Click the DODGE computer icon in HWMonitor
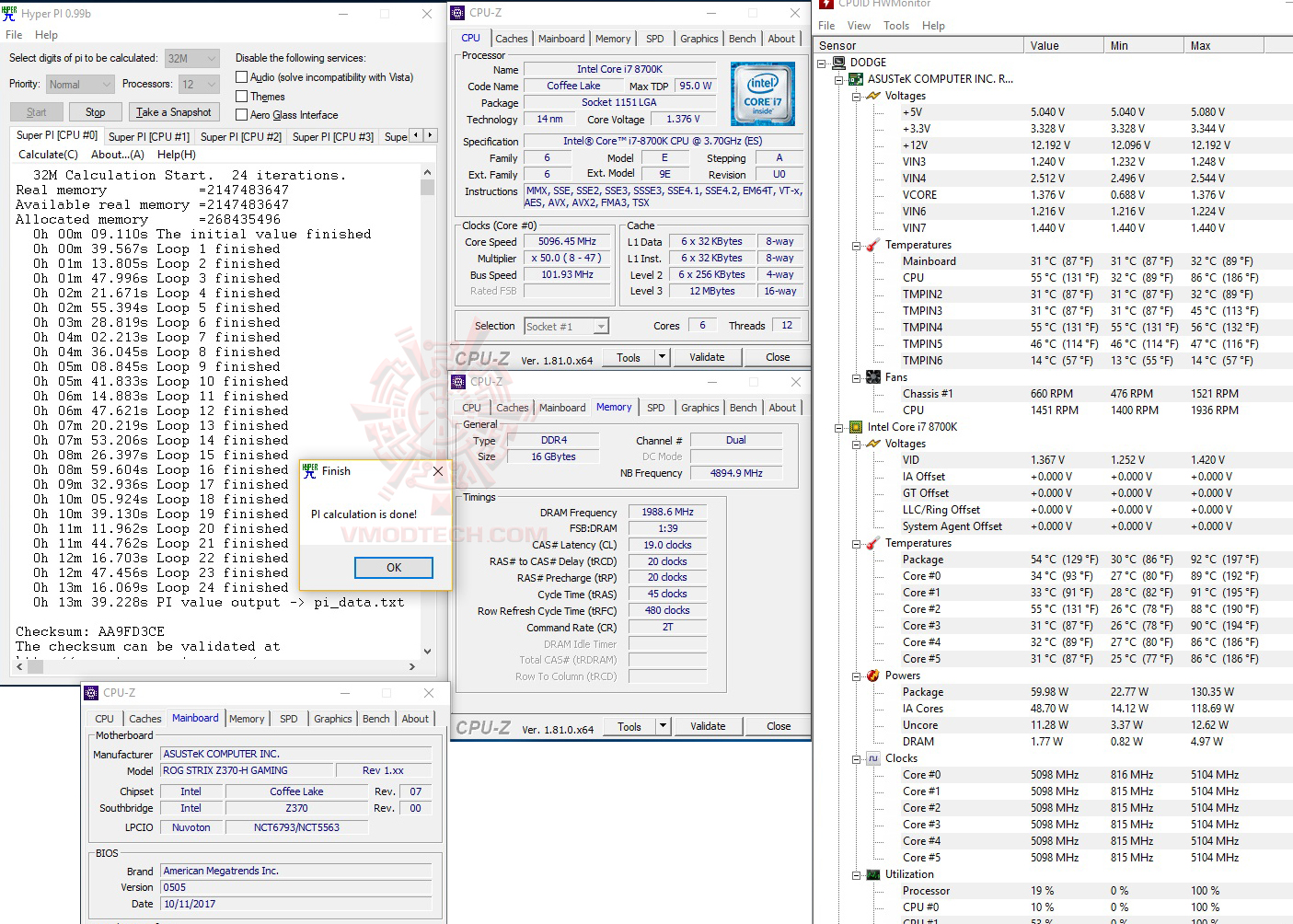The height and width of the screenshot is (924, 1293). pos(838,63)
